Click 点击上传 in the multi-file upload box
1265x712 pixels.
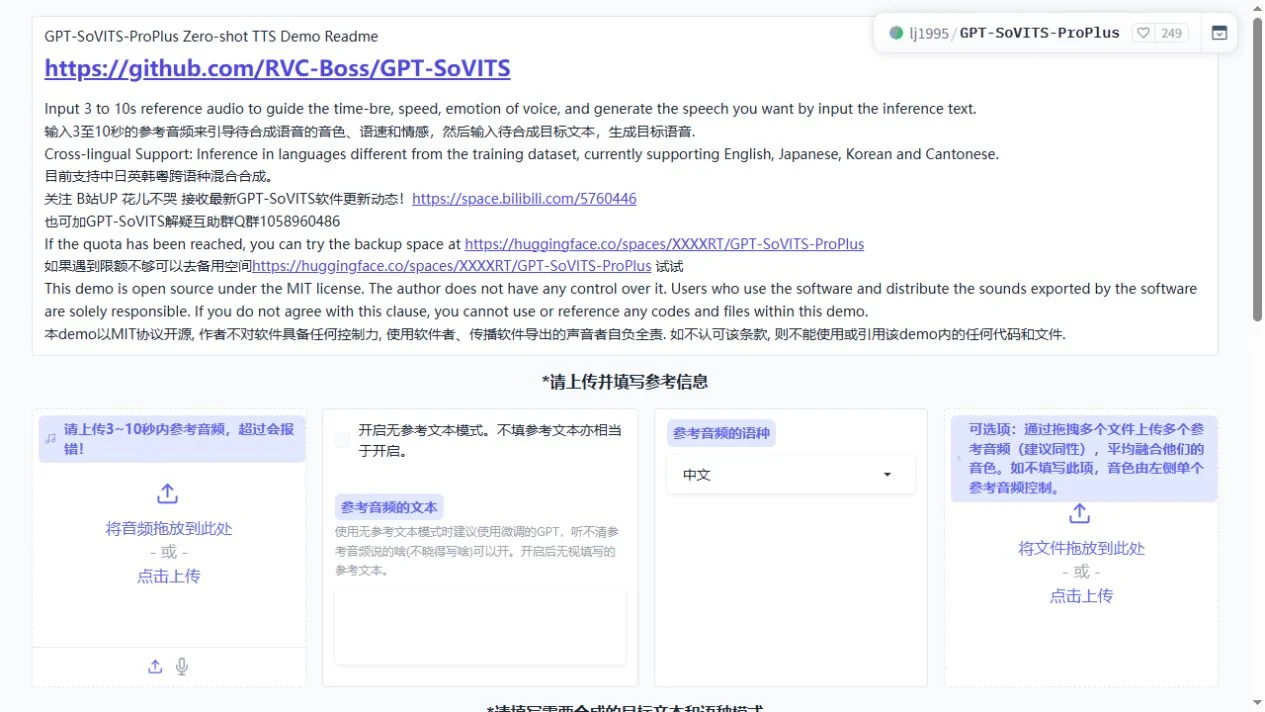1080,596
